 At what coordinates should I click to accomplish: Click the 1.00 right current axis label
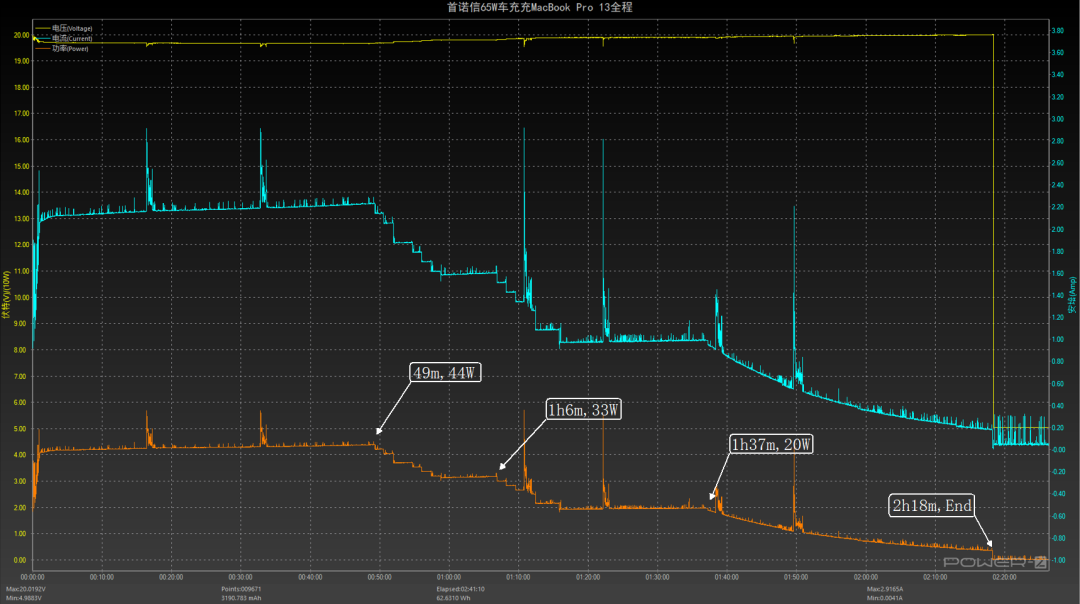point(1057,340)
